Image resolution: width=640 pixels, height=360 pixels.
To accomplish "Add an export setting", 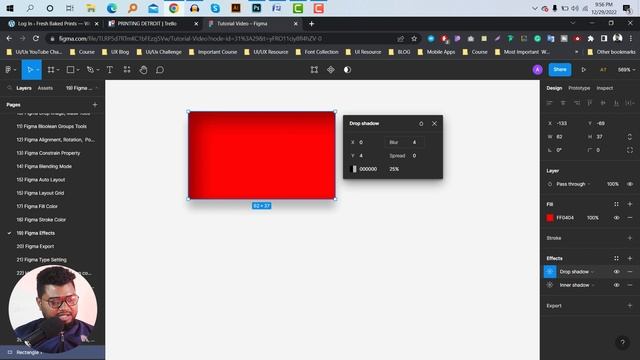I will tap(630, 305).
